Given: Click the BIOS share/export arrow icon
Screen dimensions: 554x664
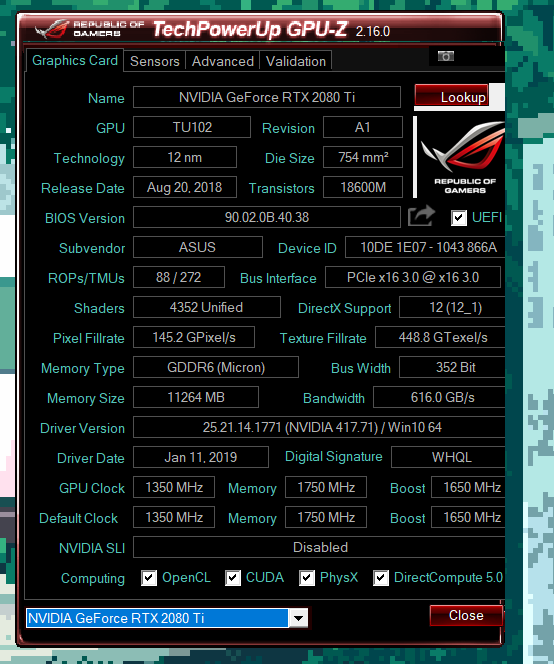Looking at the screenshot, I should point(421,216).
